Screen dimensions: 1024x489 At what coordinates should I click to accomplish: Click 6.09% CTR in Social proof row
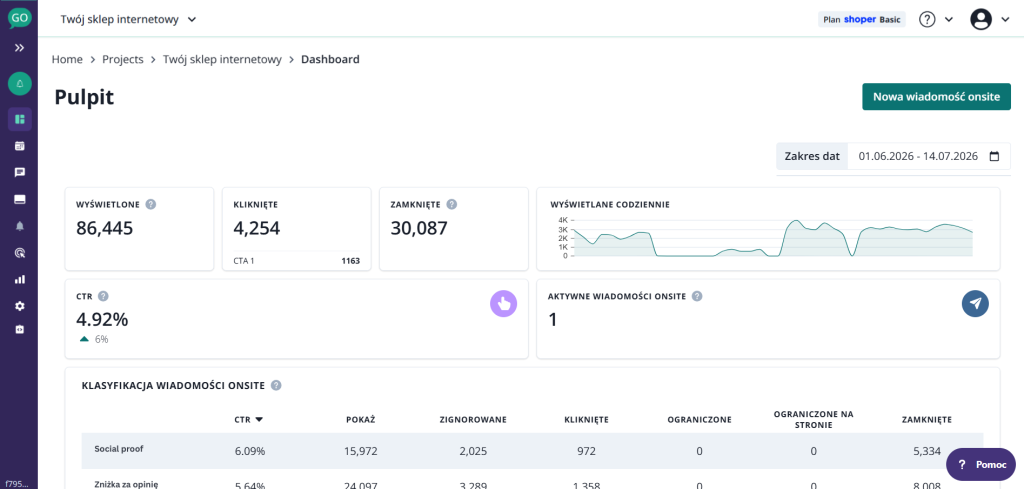coord(249,451)
